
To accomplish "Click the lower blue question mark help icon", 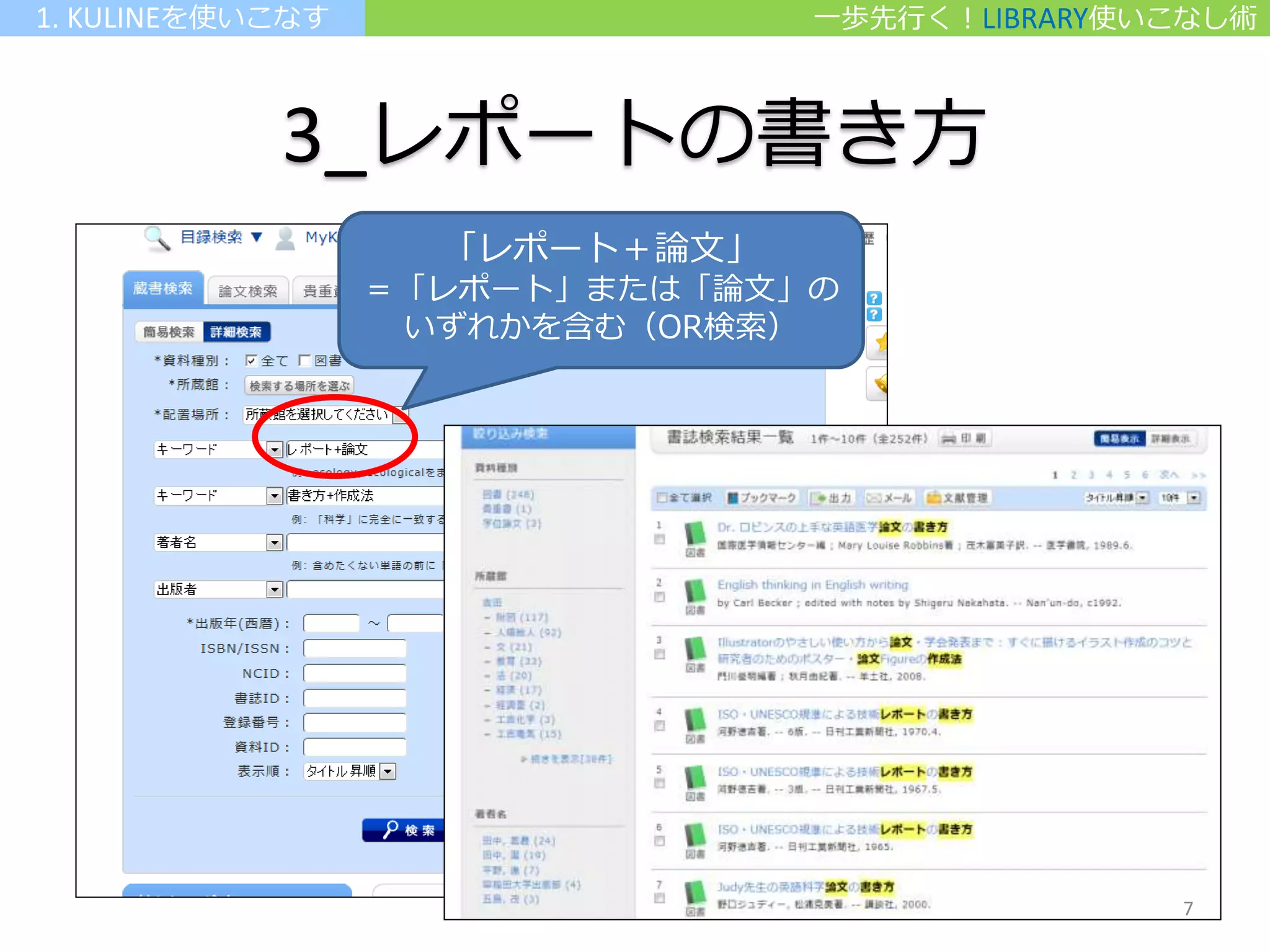I will point(874,314).
